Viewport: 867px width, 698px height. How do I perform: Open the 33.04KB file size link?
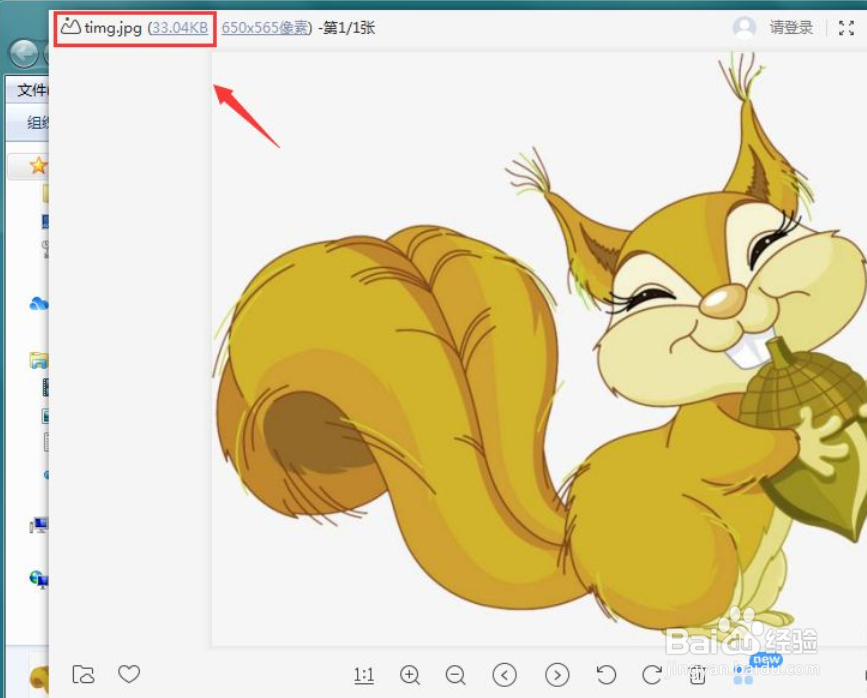coord(177,28)
